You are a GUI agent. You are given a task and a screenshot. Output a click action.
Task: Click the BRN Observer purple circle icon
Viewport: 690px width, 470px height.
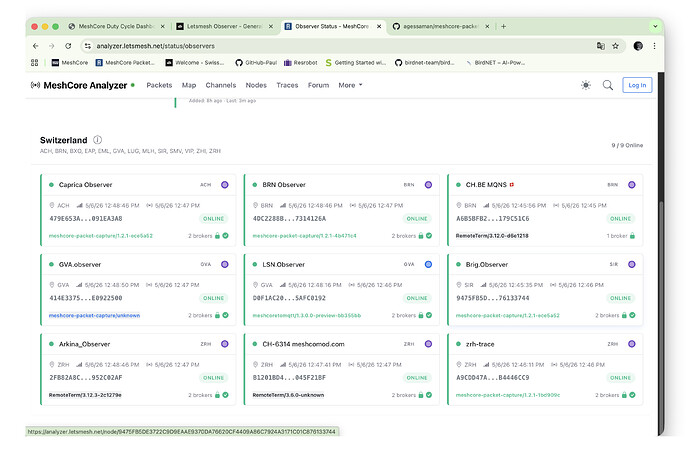pos(428,185)
